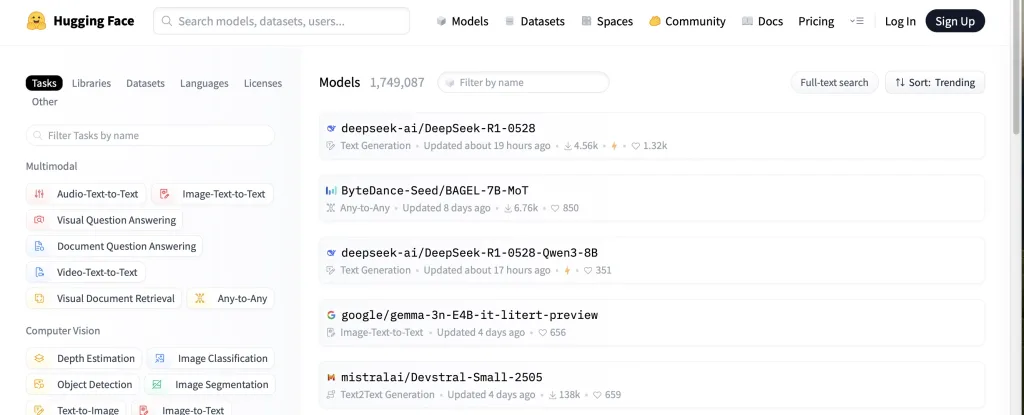Click the Community icon in navbar
Screen dimensions: 1024x415
654,21
